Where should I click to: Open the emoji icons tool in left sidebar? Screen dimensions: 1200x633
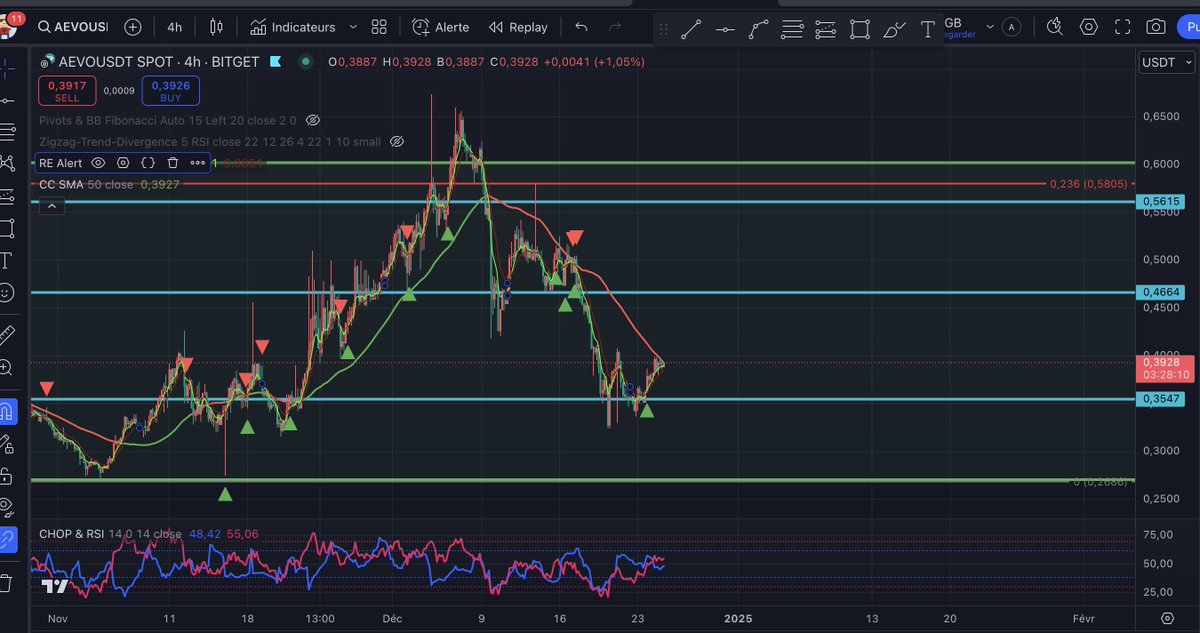[x=6, y=293]
